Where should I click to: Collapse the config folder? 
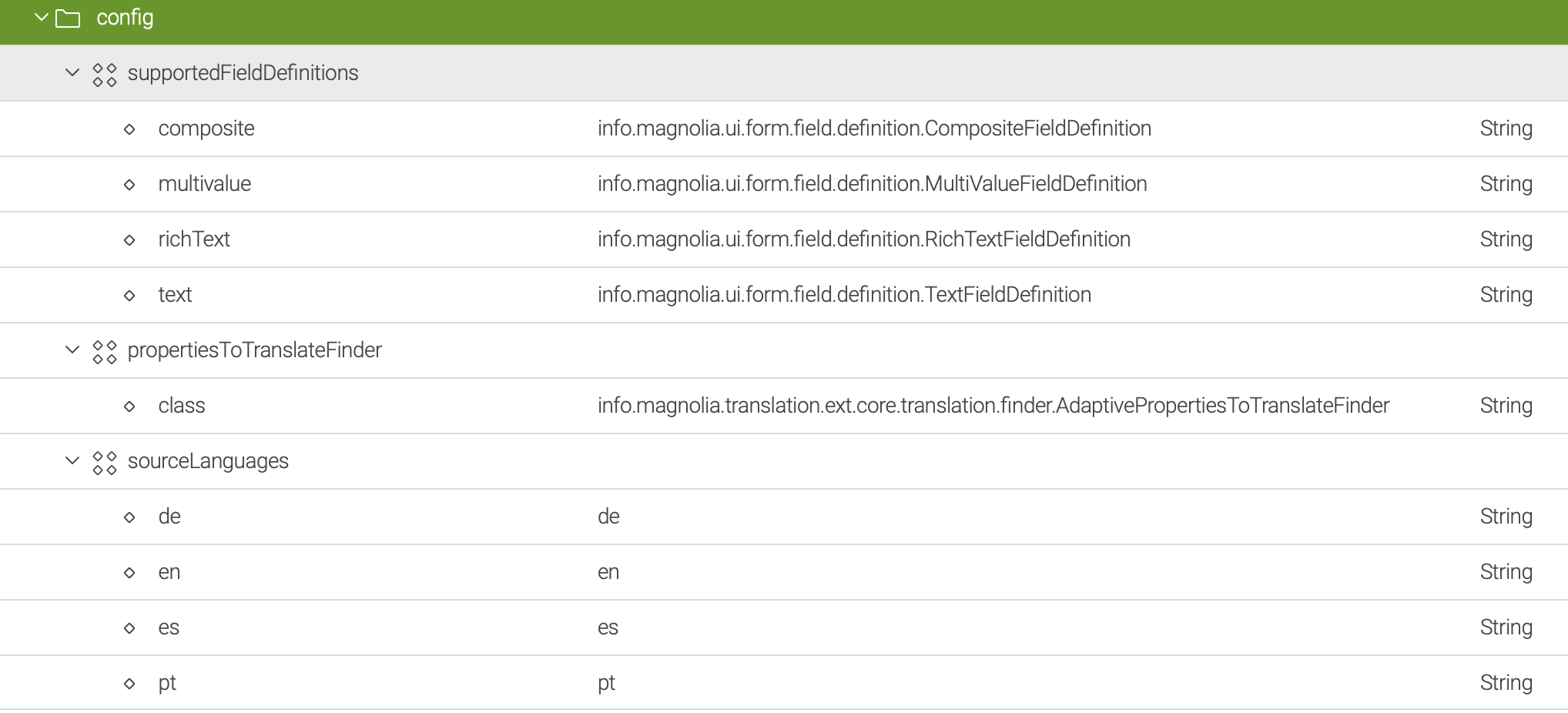(40, 17)
